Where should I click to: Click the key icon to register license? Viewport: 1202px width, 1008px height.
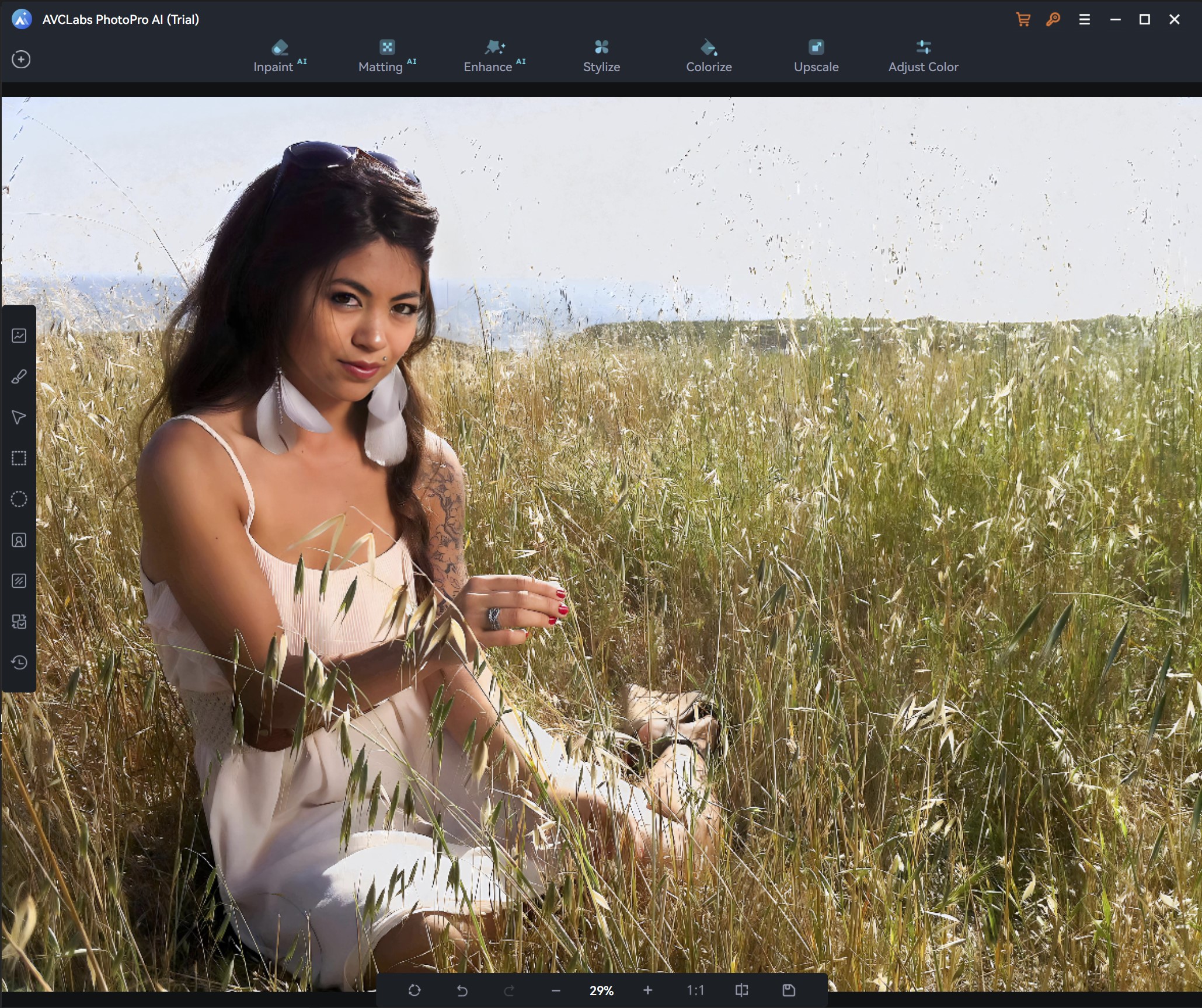pos(1053,19)
